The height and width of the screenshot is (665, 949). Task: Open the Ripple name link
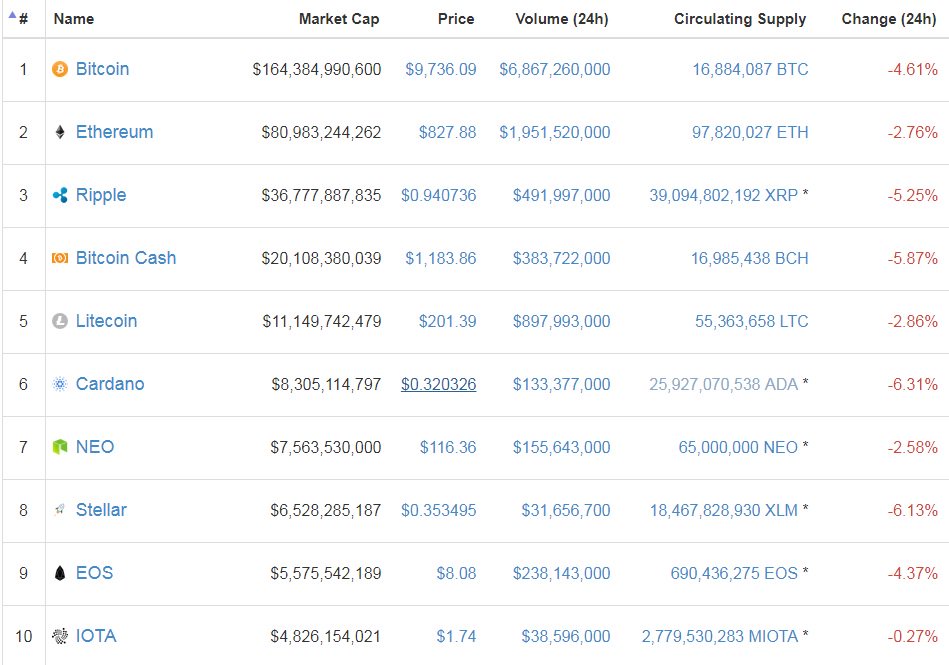coord(101,195)
